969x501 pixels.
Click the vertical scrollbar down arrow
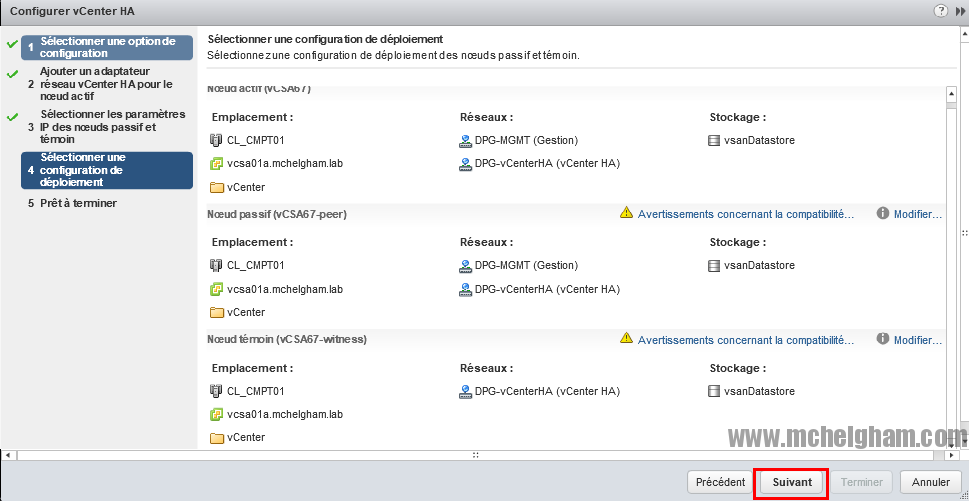tap(952, 443)
